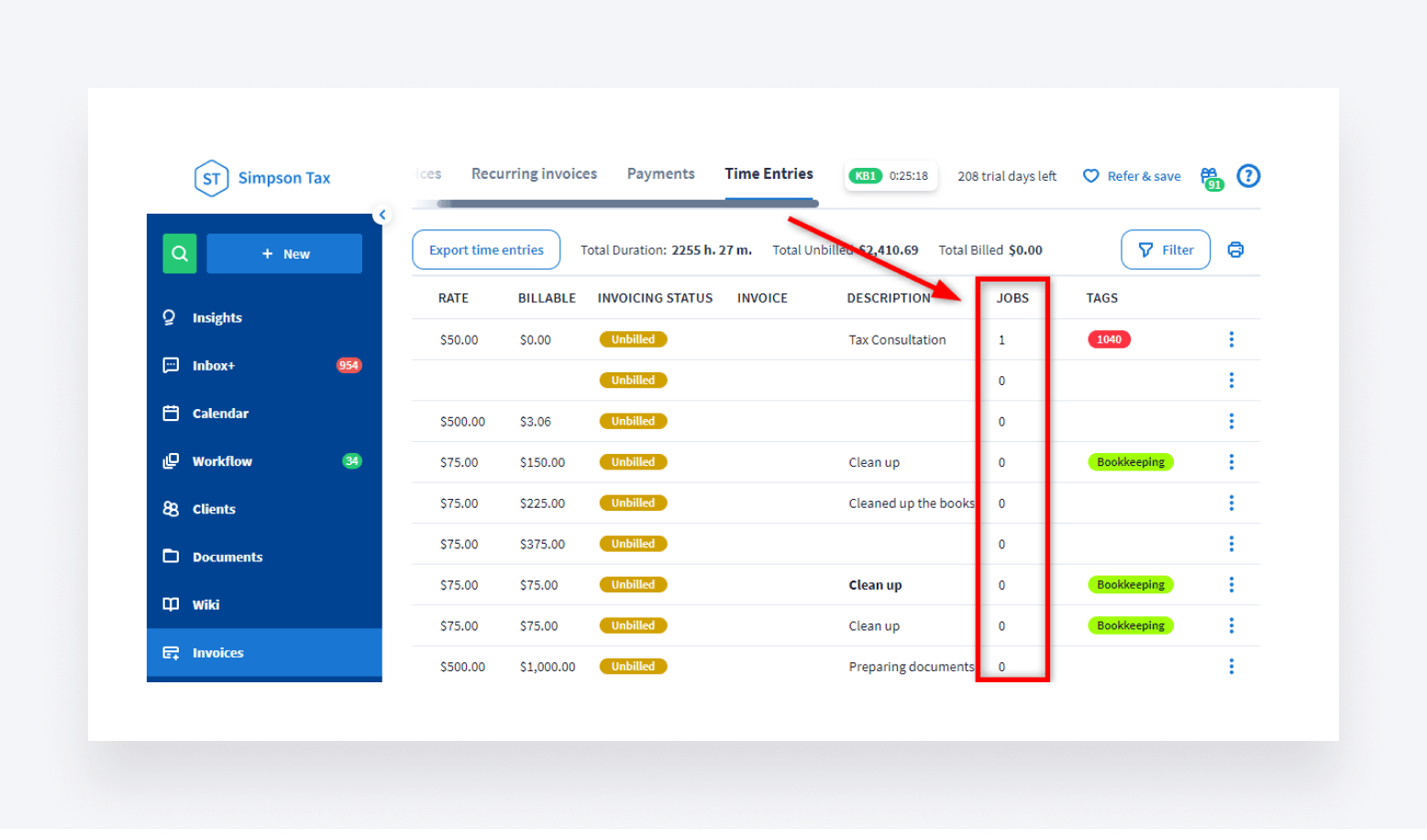Screen dimensions: 1427x840
Task: Click the horizontal tab scrollbar
Action: 627,204
